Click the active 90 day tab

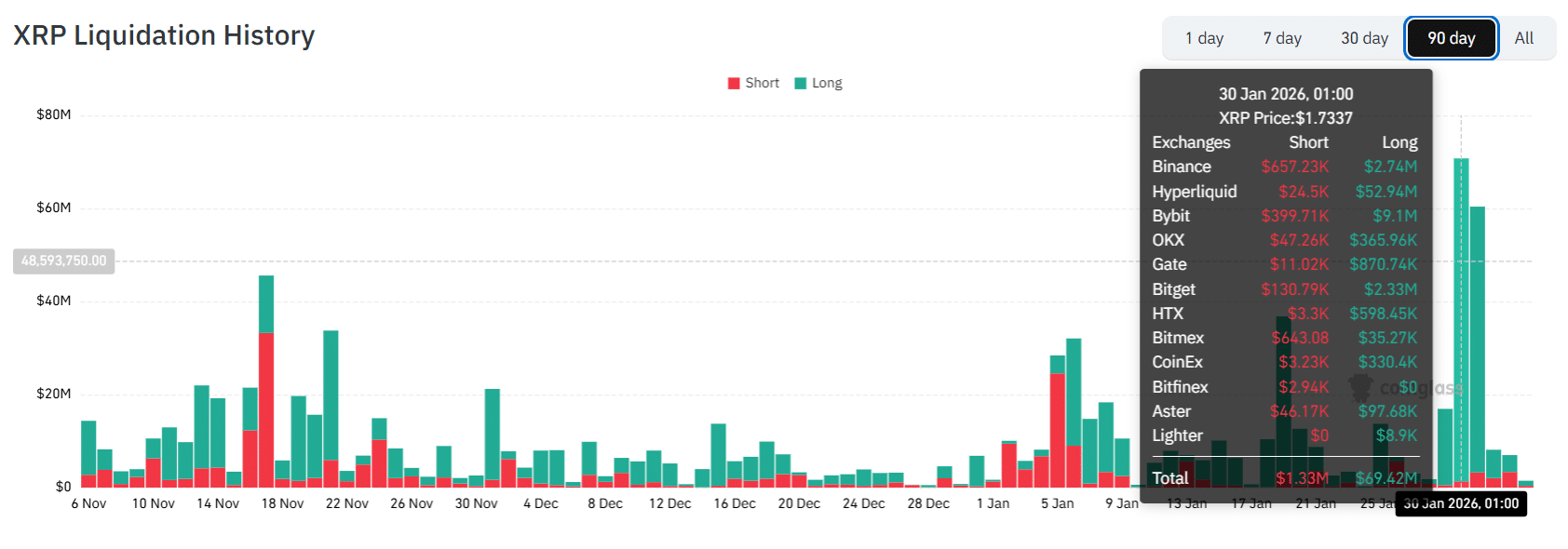(1452, 38)
